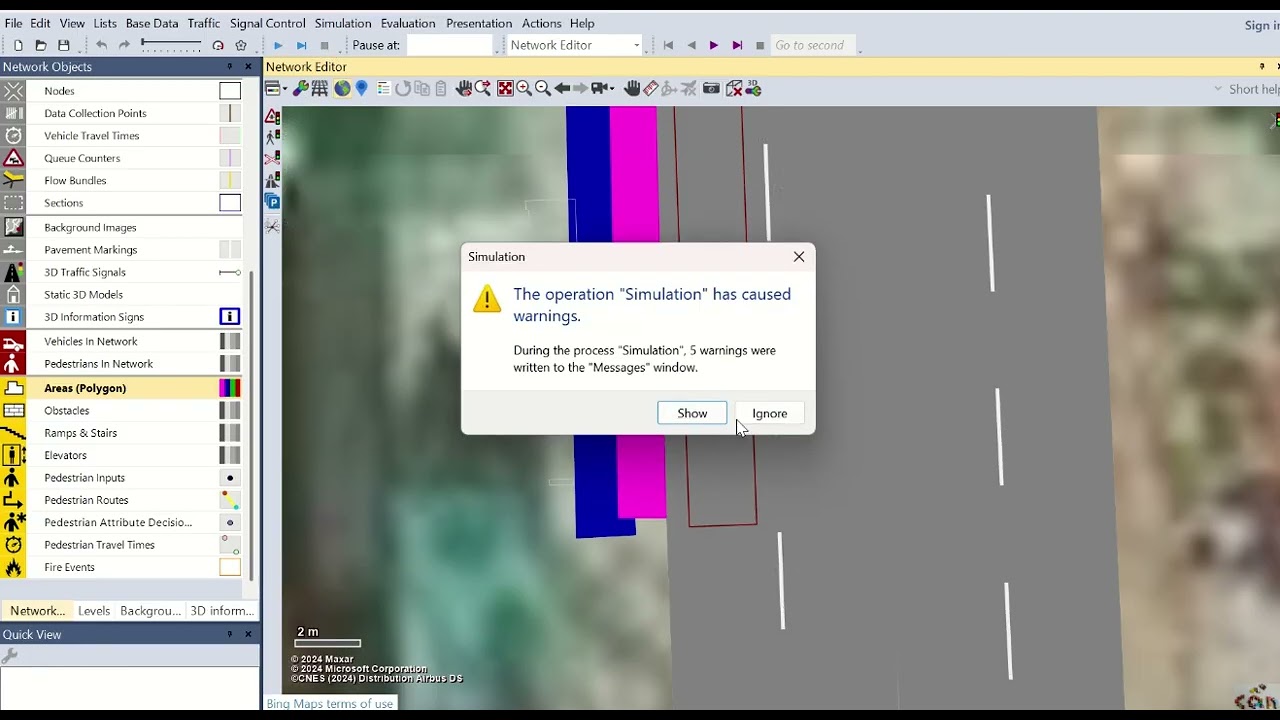Toggle Fire Events visibility icon
Image resolution: width=1280 pixels, height=720 pixels.
click(13, 567)
